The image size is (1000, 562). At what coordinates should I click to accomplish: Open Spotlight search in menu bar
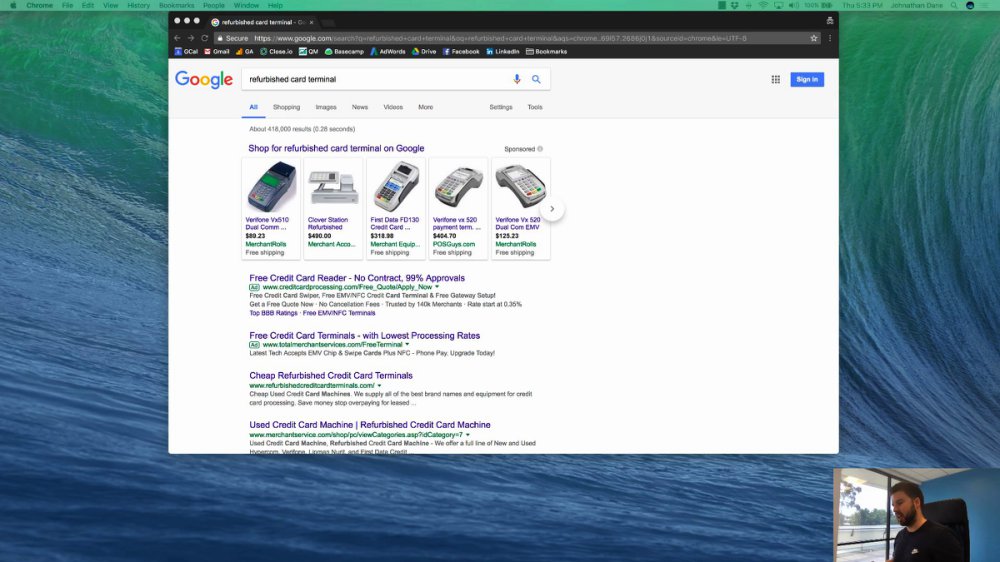point(954,5)
